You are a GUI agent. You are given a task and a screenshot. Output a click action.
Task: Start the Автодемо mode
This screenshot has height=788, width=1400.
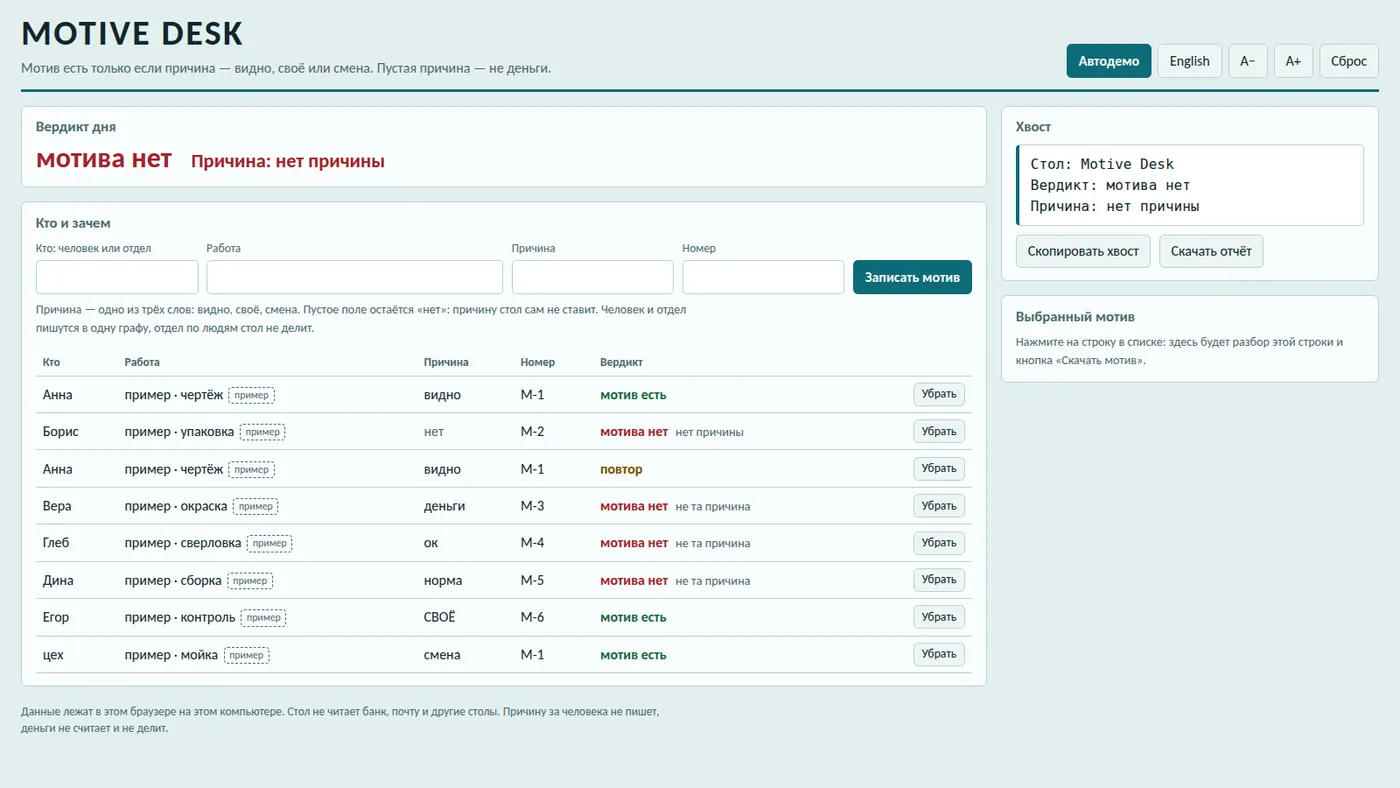point(1108,61)
